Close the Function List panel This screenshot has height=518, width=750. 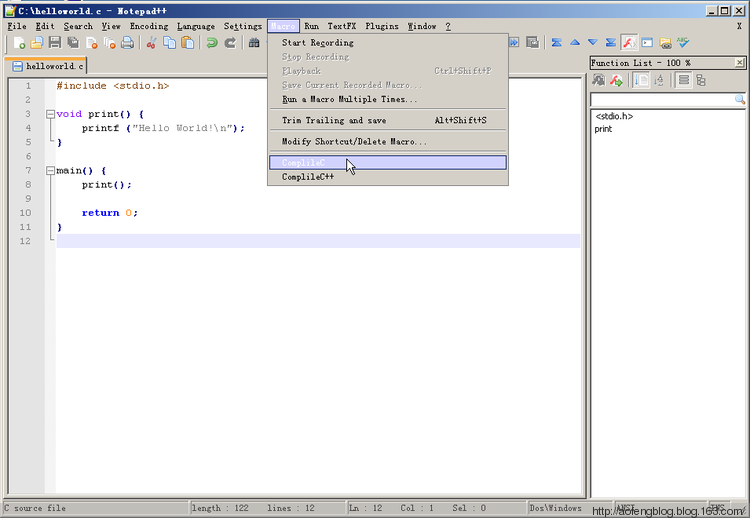(x=740, y=63)
